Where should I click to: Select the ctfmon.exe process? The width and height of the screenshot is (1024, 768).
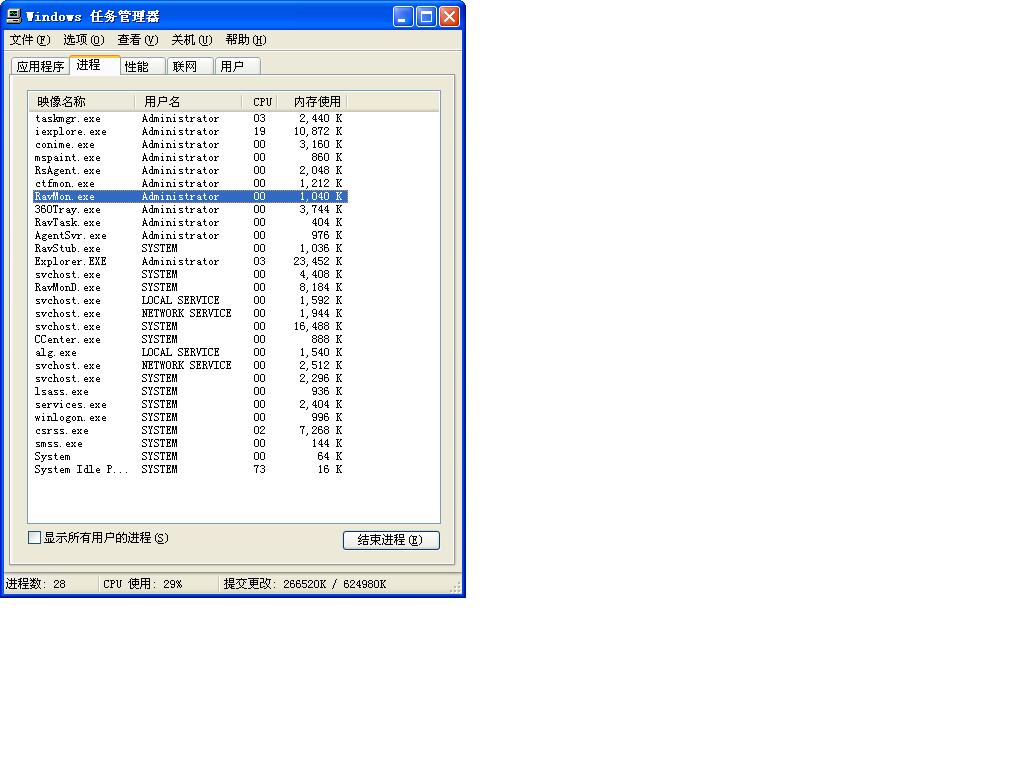tap(189, 184)
